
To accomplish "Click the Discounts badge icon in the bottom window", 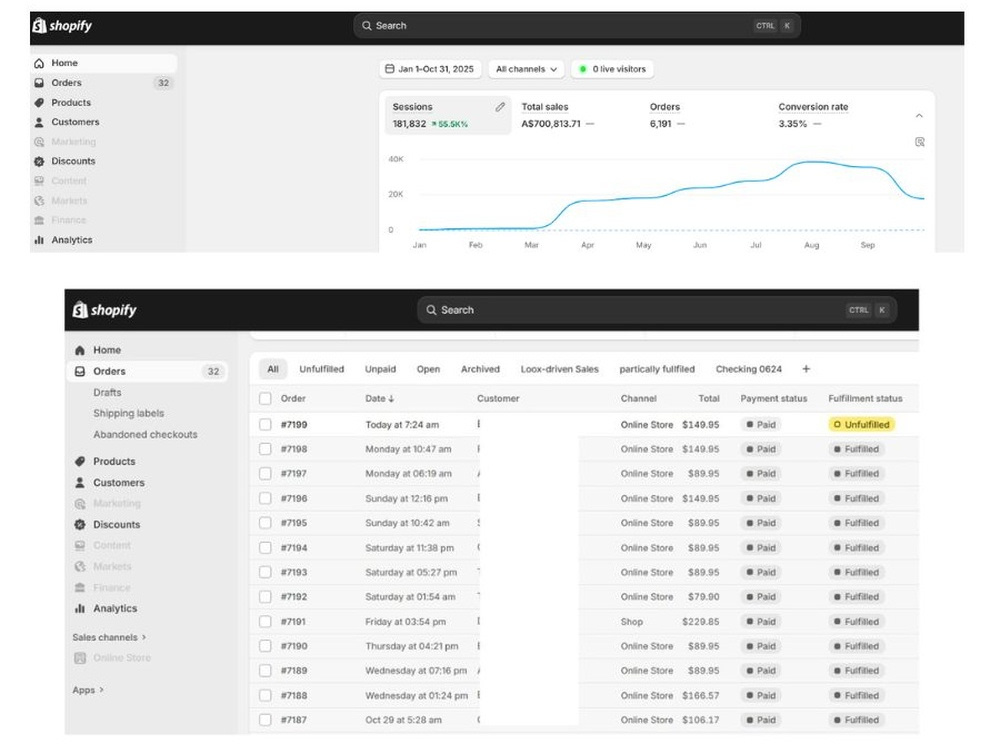I will (x=80, y=524).
